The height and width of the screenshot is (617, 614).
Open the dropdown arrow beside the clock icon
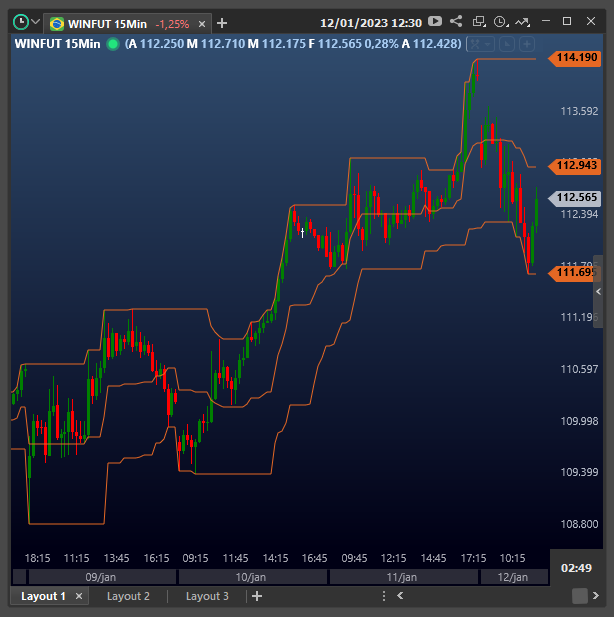point(36,22)
